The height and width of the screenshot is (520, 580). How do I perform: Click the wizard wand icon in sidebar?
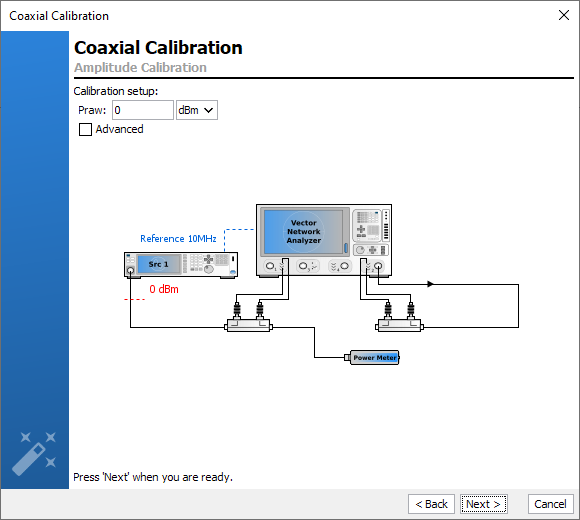pyautogui.click(x=34, y=453)
